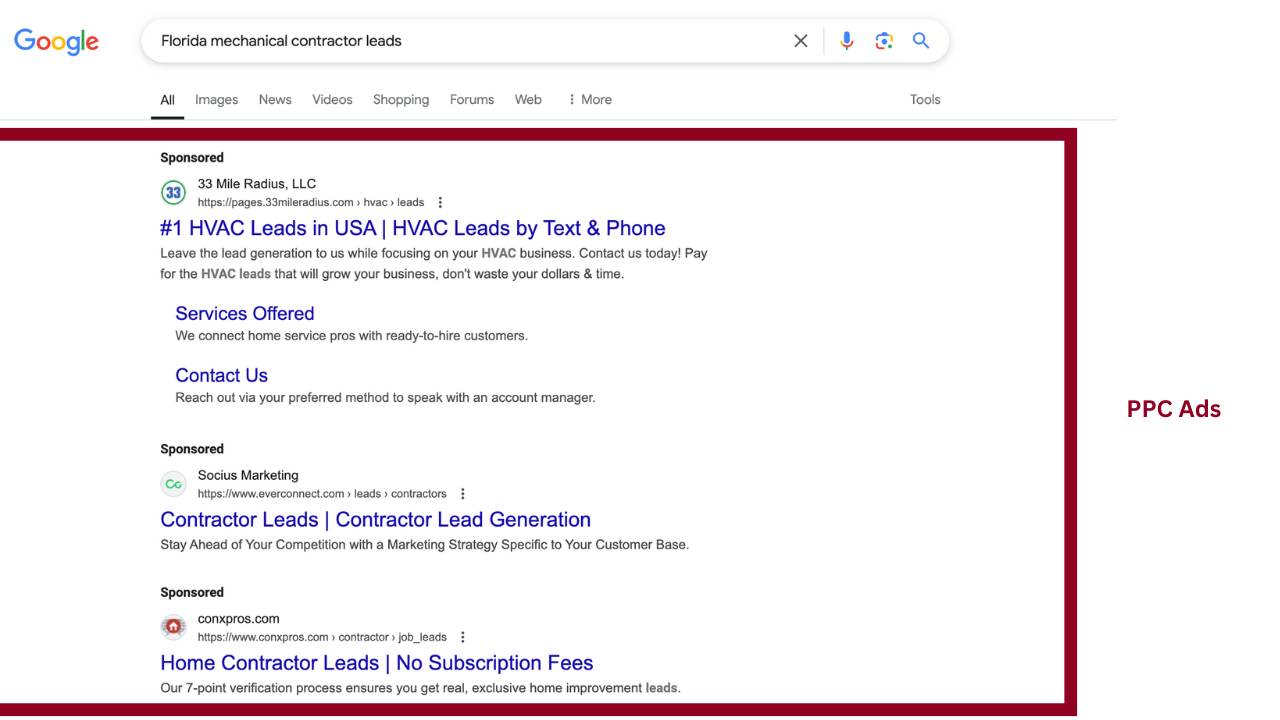The image size is (1280, 720).
Task: Click the 33 Mile Radius favicon
Action: tap(174, 192)
